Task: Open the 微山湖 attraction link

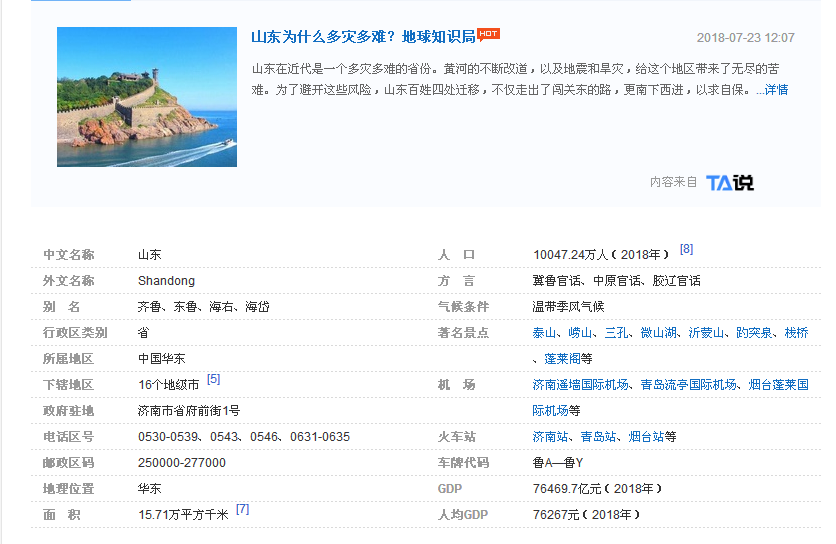Action: tap(658, 333)
